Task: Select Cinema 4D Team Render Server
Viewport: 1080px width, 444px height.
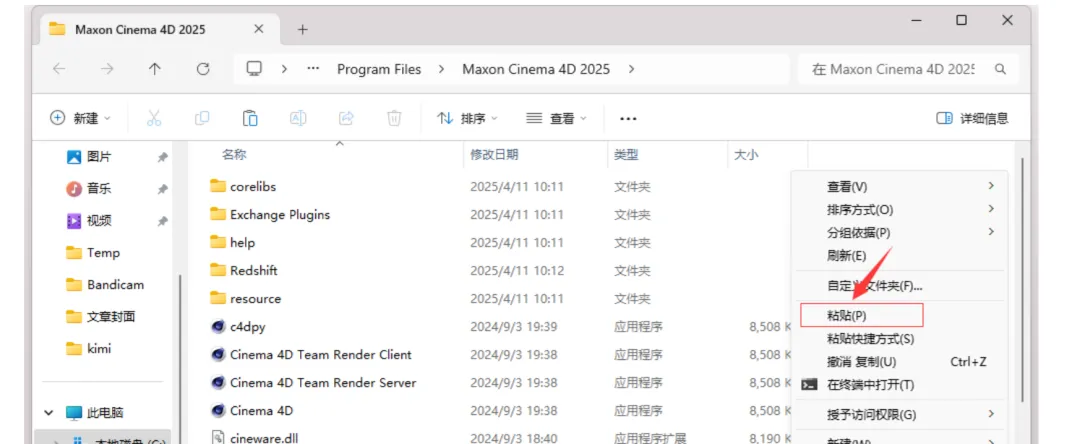Action: coord(313,382)
